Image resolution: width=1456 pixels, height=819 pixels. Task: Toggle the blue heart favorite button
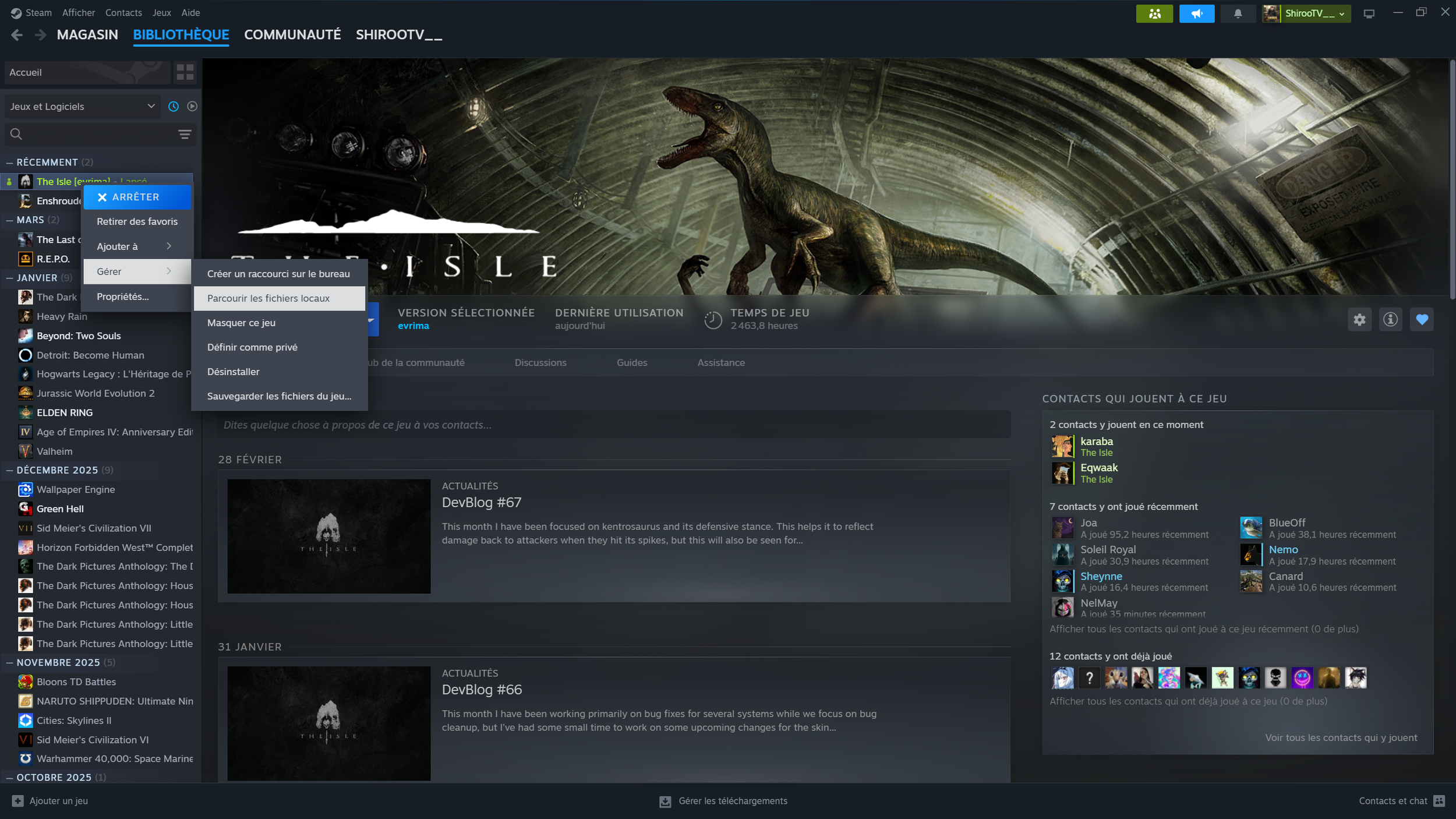click(x=1422, y=319)
